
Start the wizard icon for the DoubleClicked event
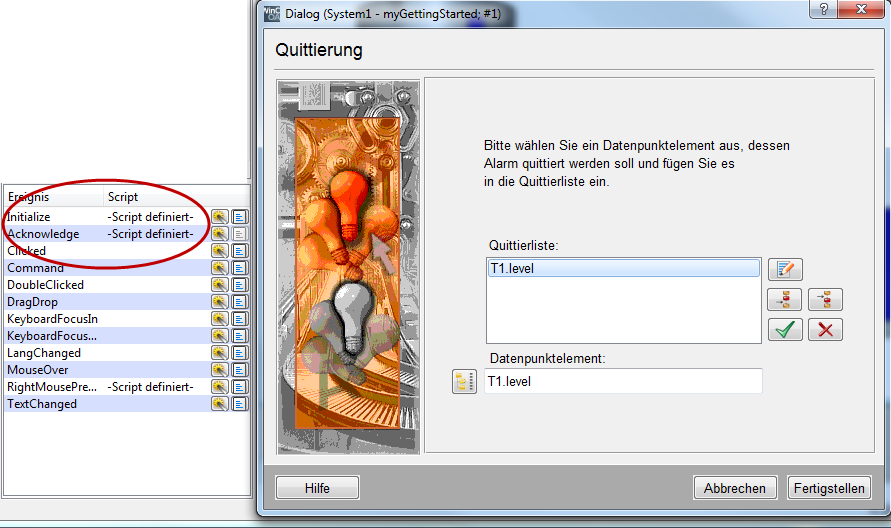(219, 285)
